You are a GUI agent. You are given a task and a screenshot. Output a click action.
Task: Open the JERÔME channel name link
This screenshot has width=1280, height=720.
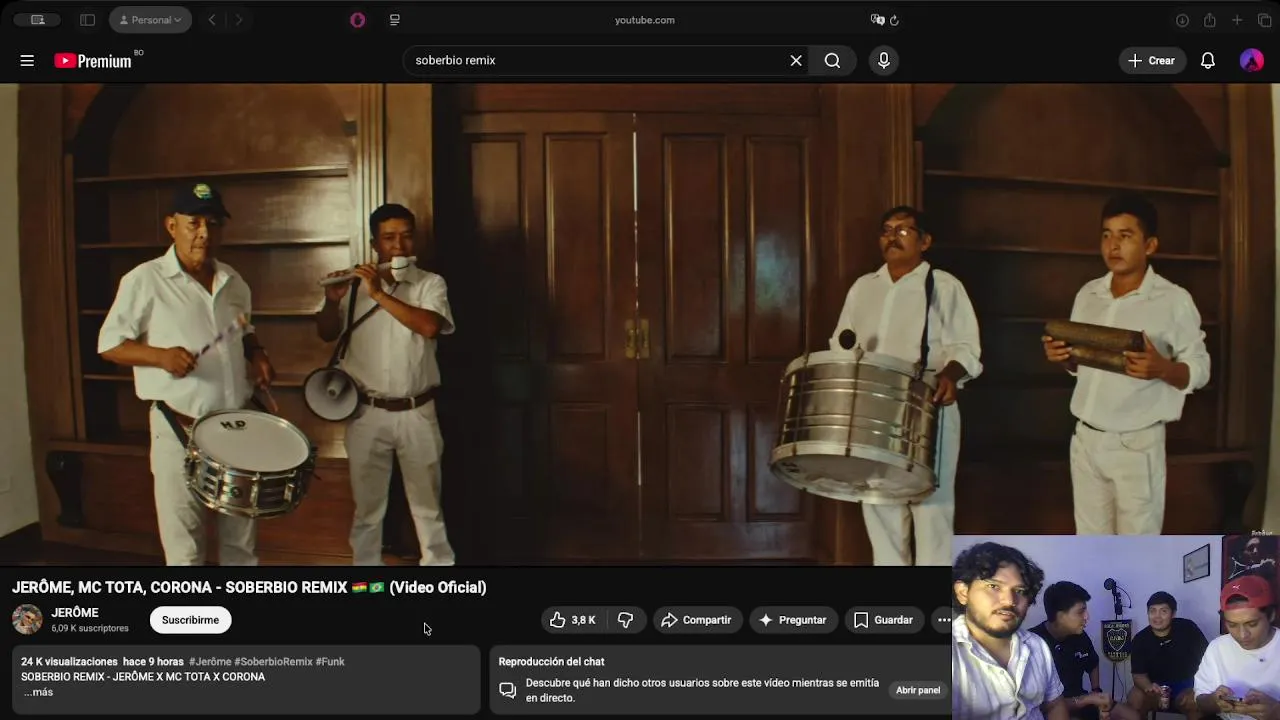tap(75, 613)
